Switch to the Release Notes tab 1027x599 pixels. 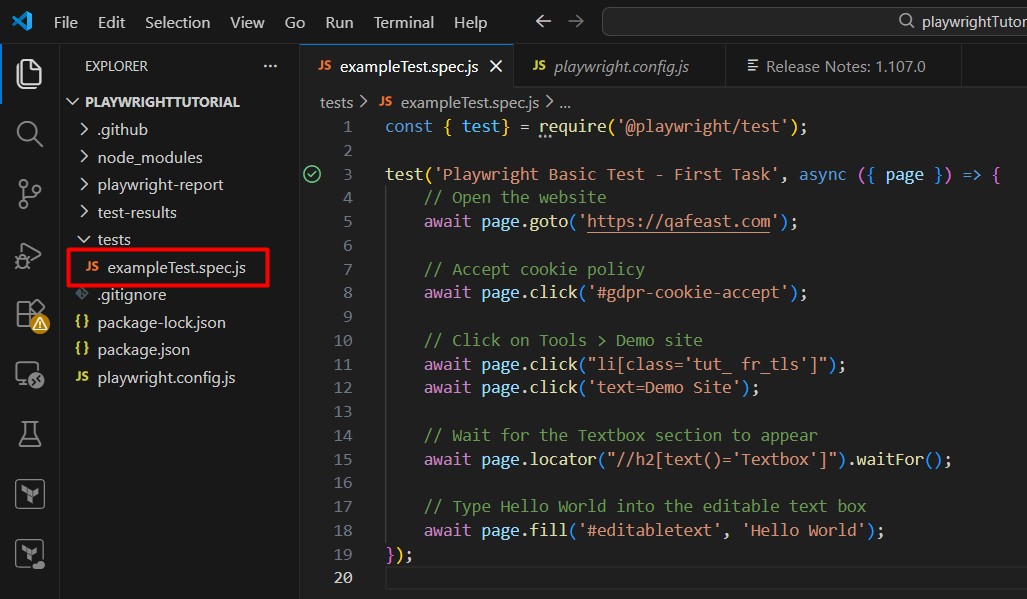(845, 67)
